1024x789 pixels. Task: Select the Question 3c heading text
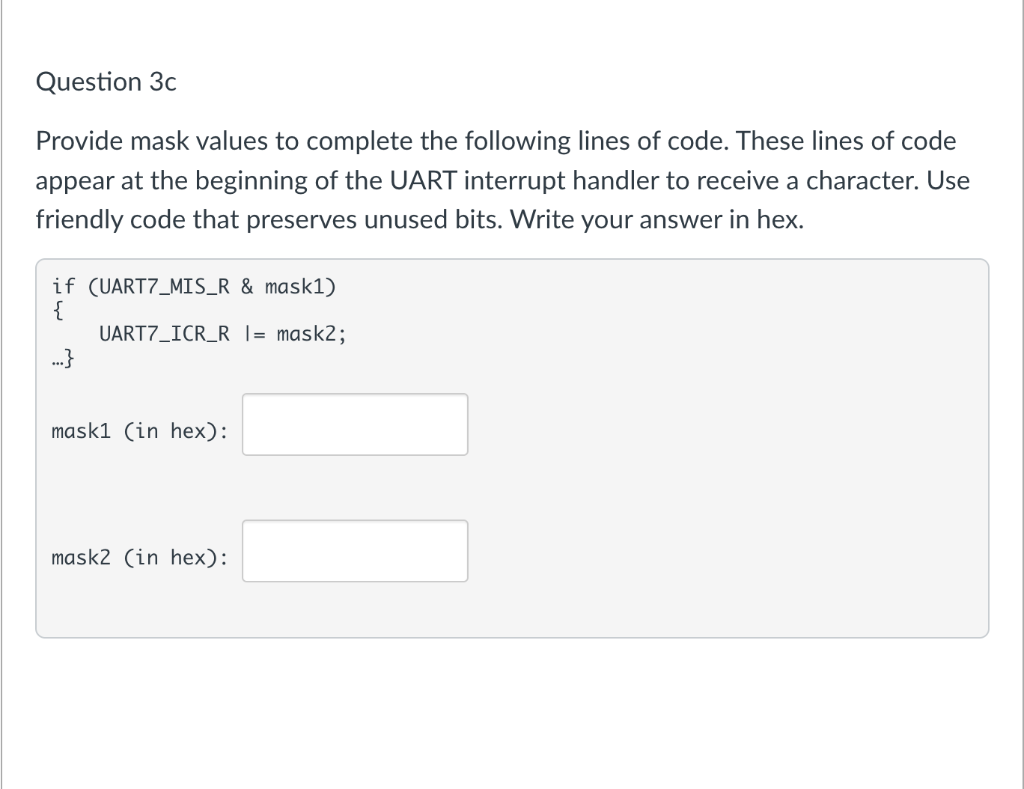tap(104, 82)
